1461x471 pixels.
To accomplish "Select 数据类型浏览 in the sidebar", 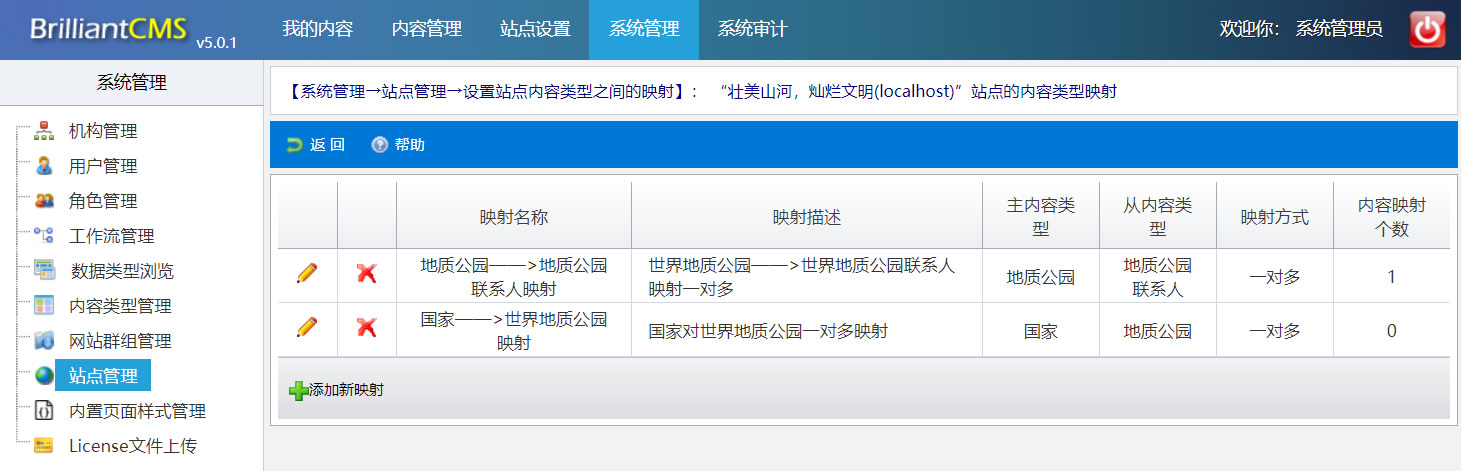I will (122, 271).
